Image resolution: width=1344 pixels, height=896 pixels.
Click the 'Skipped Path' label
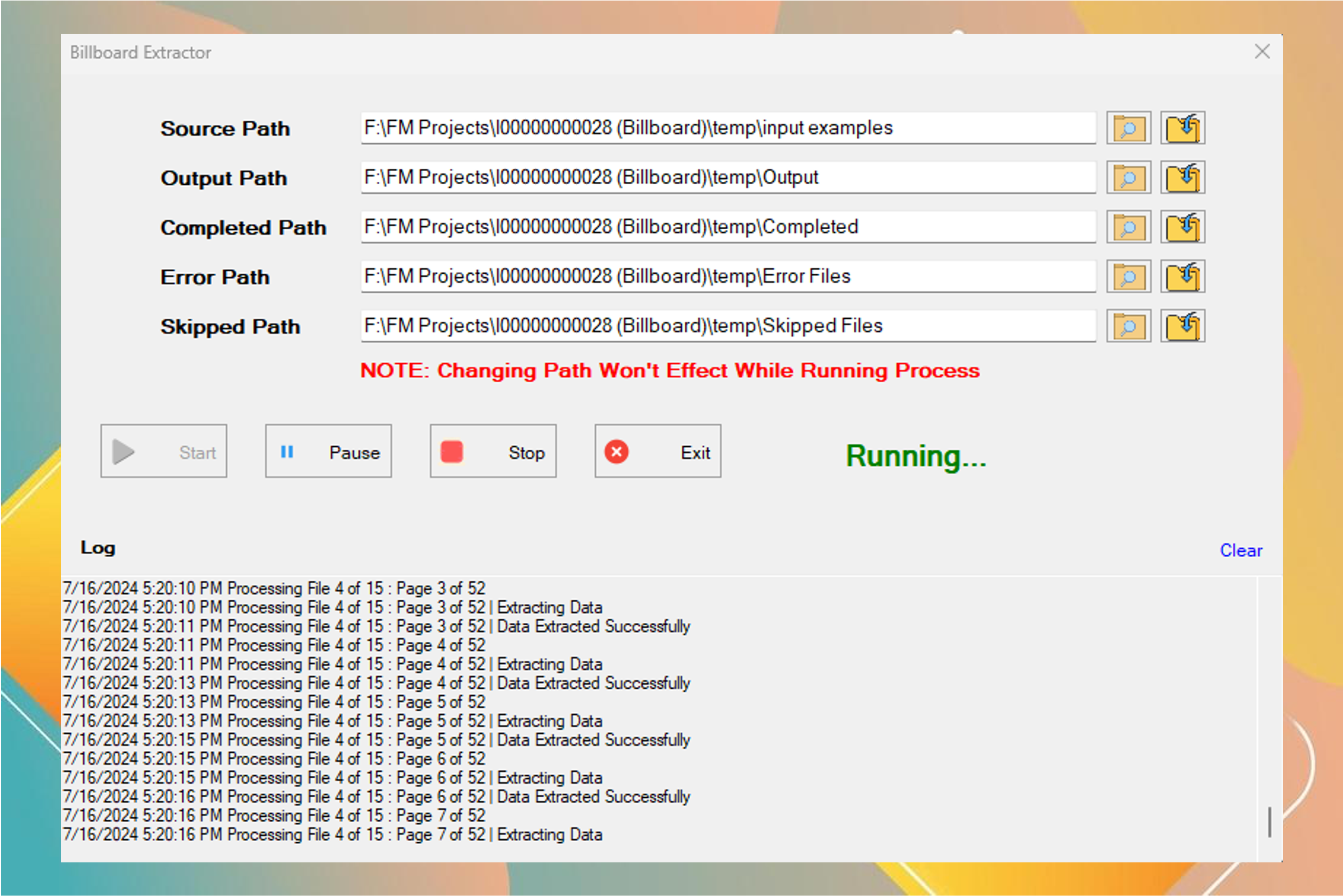(230, 327)
